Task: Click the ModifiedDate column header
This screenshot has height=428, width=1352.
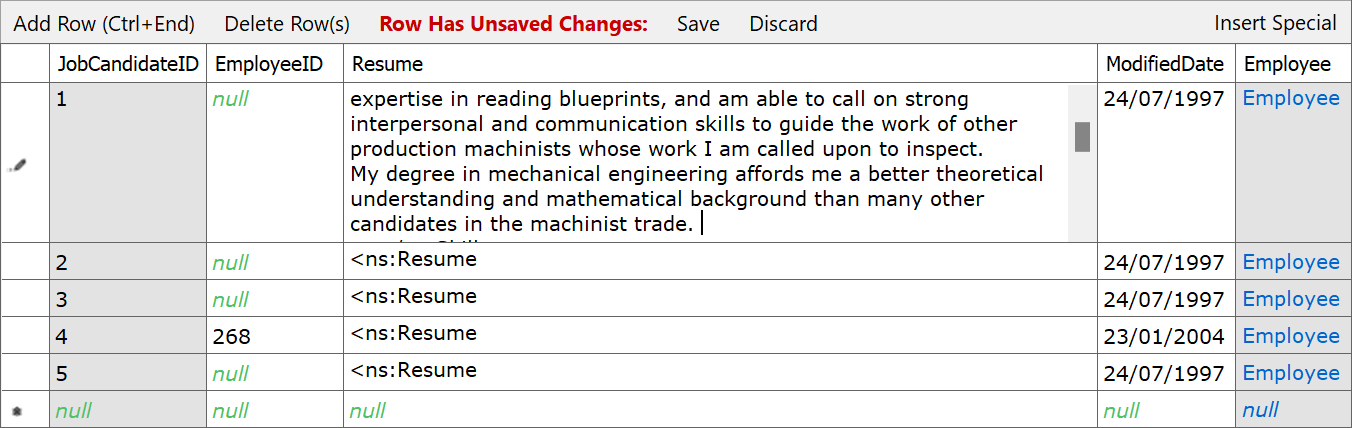Action: [x=1166, y=64]
